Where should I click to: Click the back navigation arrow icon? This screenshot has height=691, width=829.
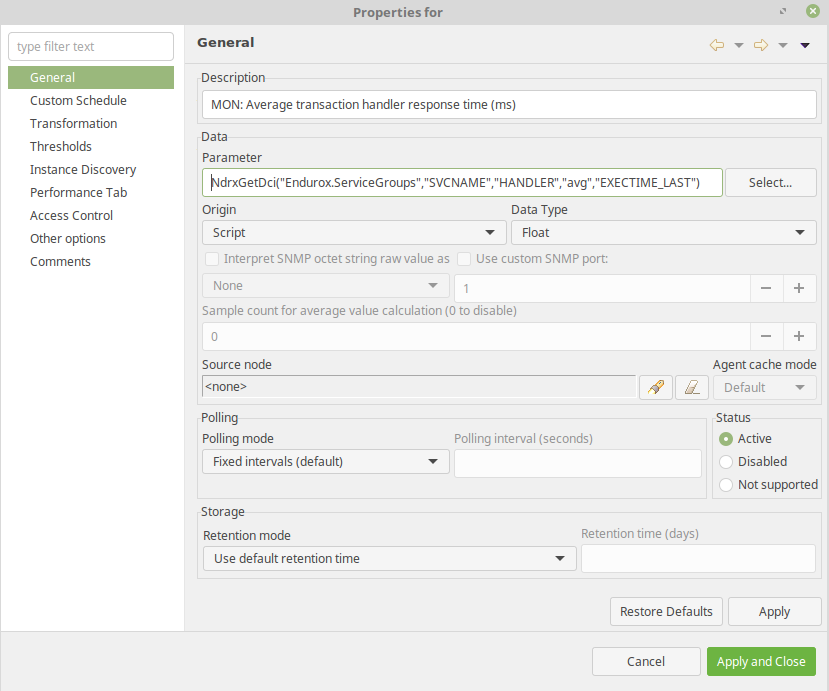[x=716, y=45]
